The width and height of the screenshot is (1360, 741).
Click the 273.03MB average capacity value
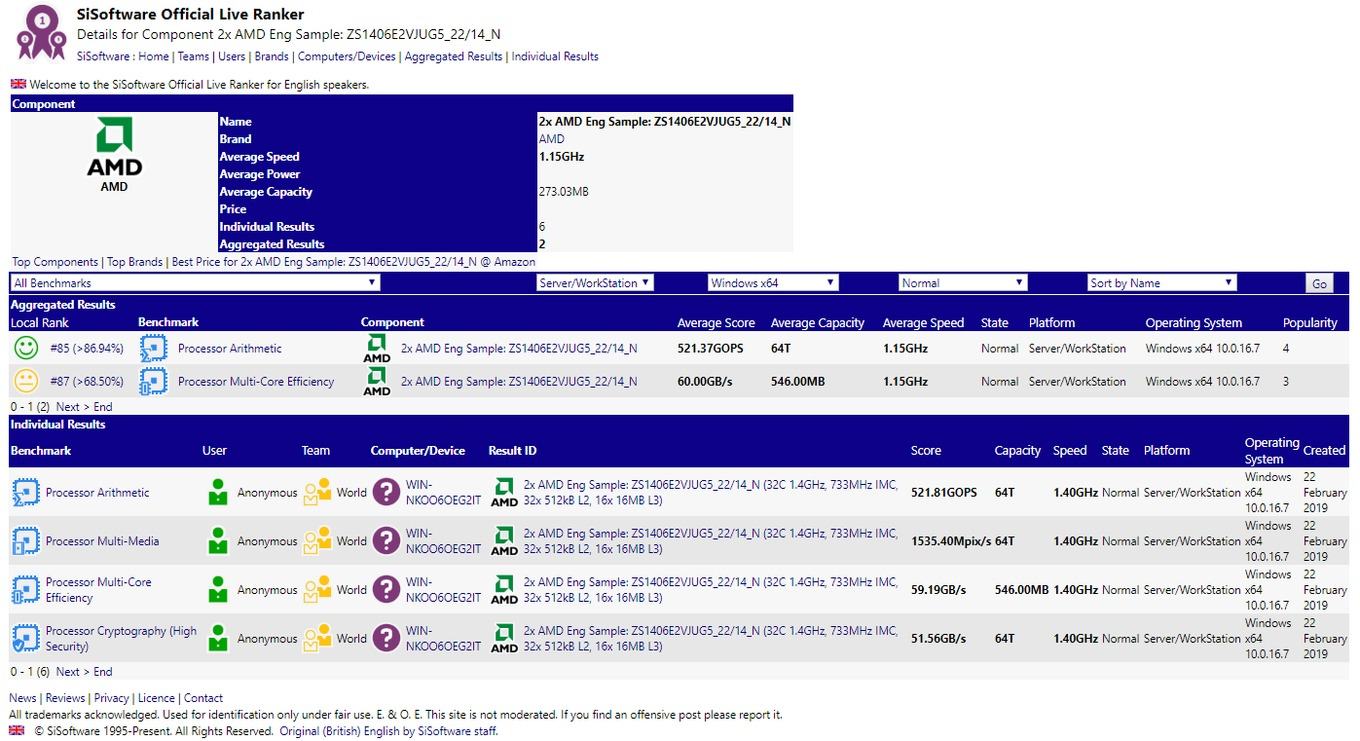(x=564, y=192)
